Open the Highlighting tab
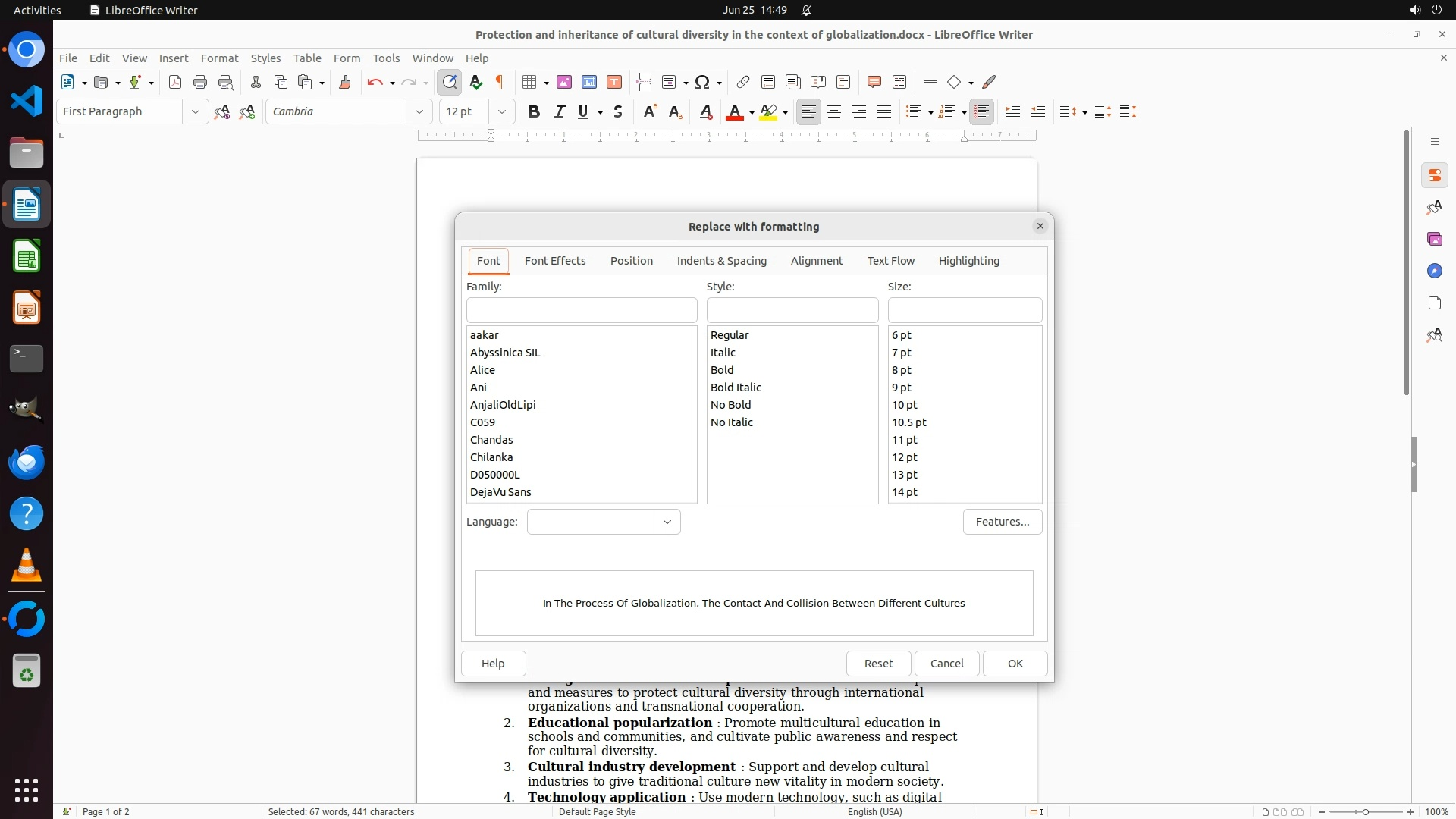This screenshot has height=819, width=1456. tap(968, 261)
